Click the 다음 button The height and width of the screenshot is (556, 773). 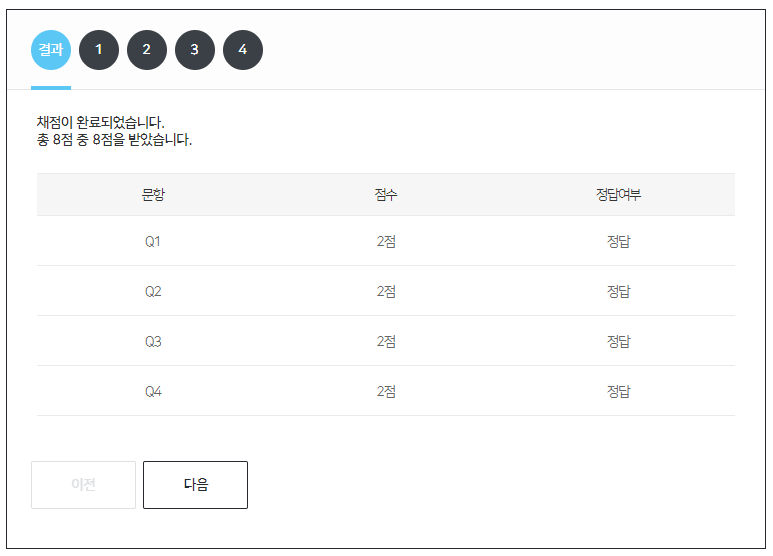point(195,485)
